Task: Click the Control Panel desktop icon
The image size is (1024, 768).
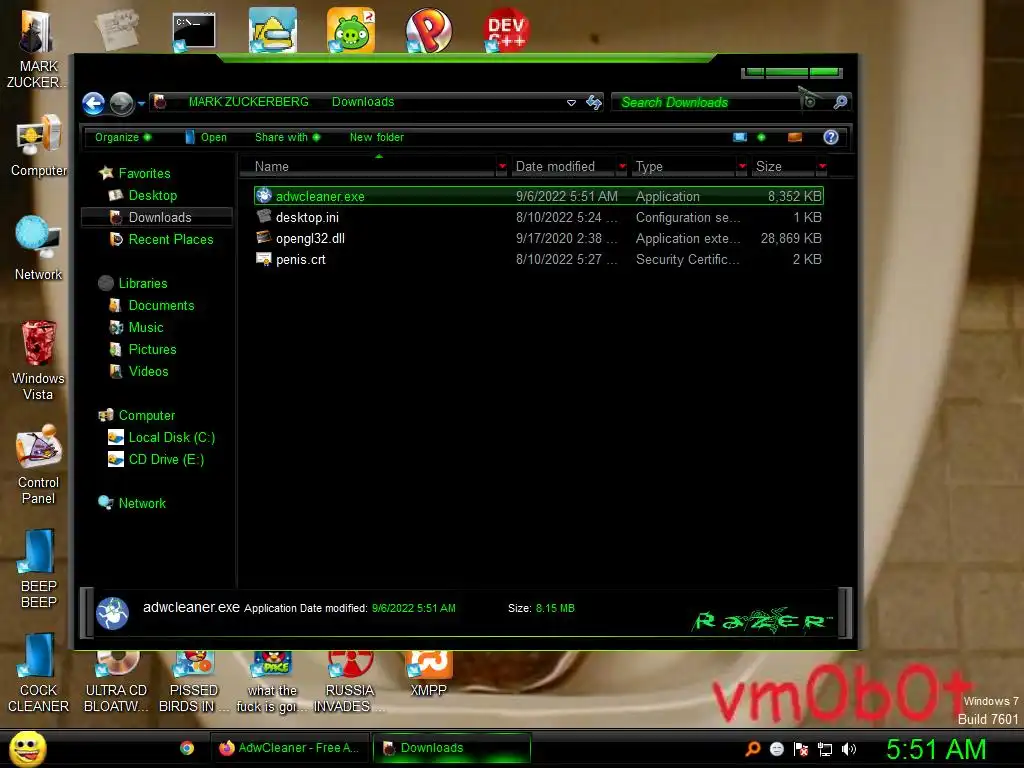Action: coord(39,464)
